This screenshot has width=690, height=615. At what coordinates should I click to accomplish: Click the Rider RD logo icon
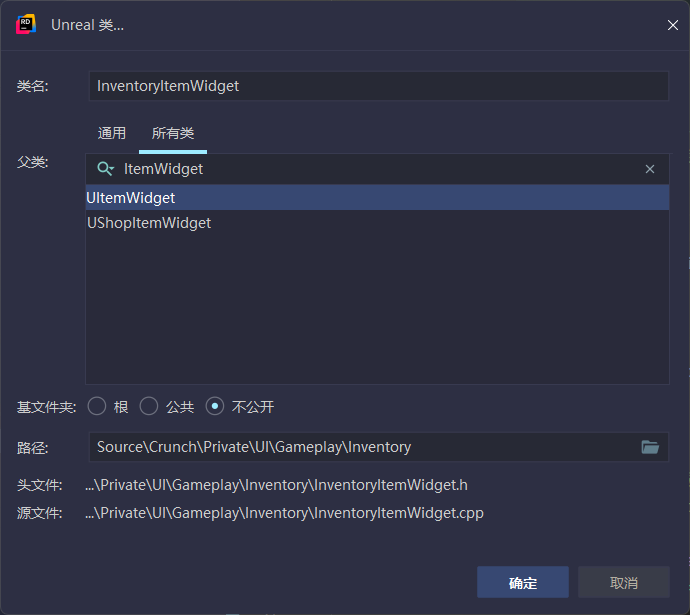coord(26,25)
